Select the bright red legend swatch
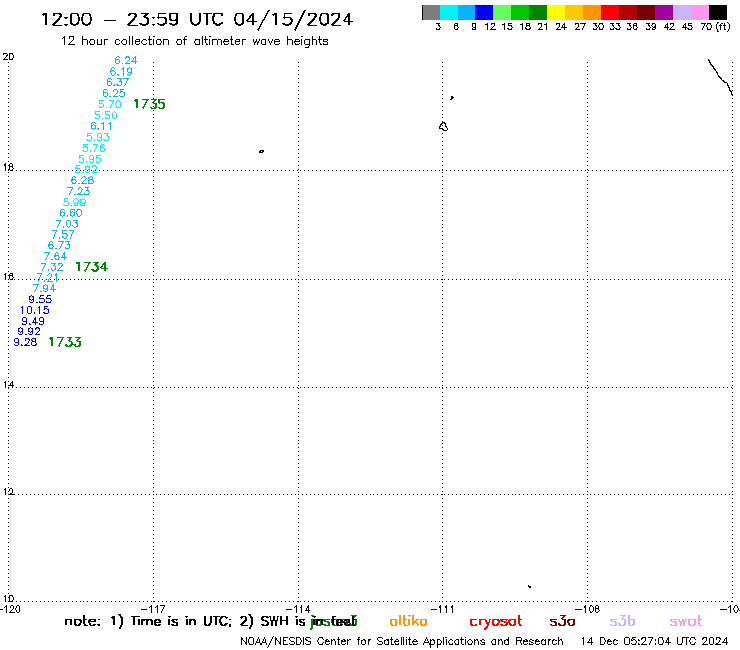Screen dimensions: 740x650 [x=610, y=12]
